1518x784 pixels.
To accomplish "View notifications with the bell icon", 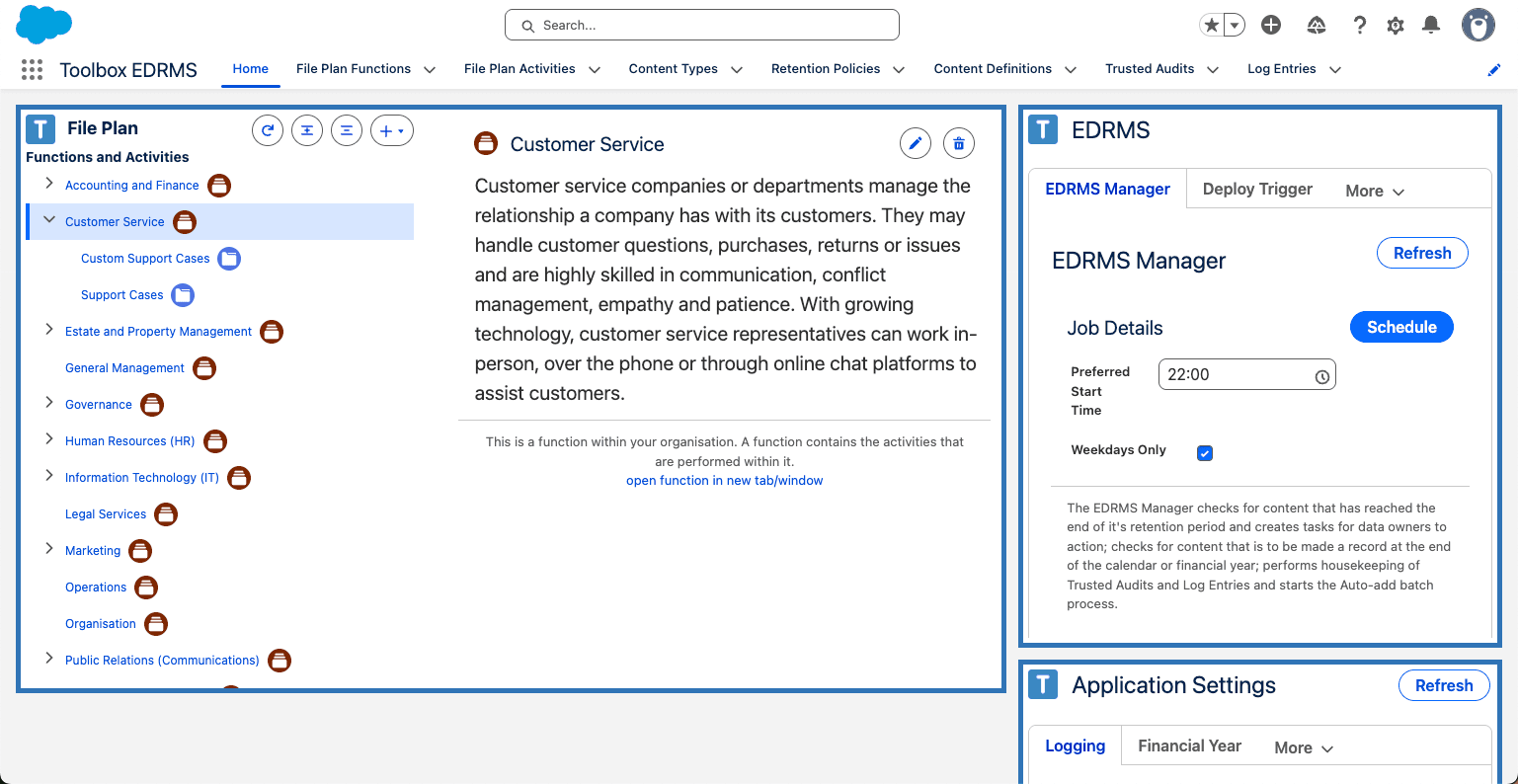I will point(1431,26).
